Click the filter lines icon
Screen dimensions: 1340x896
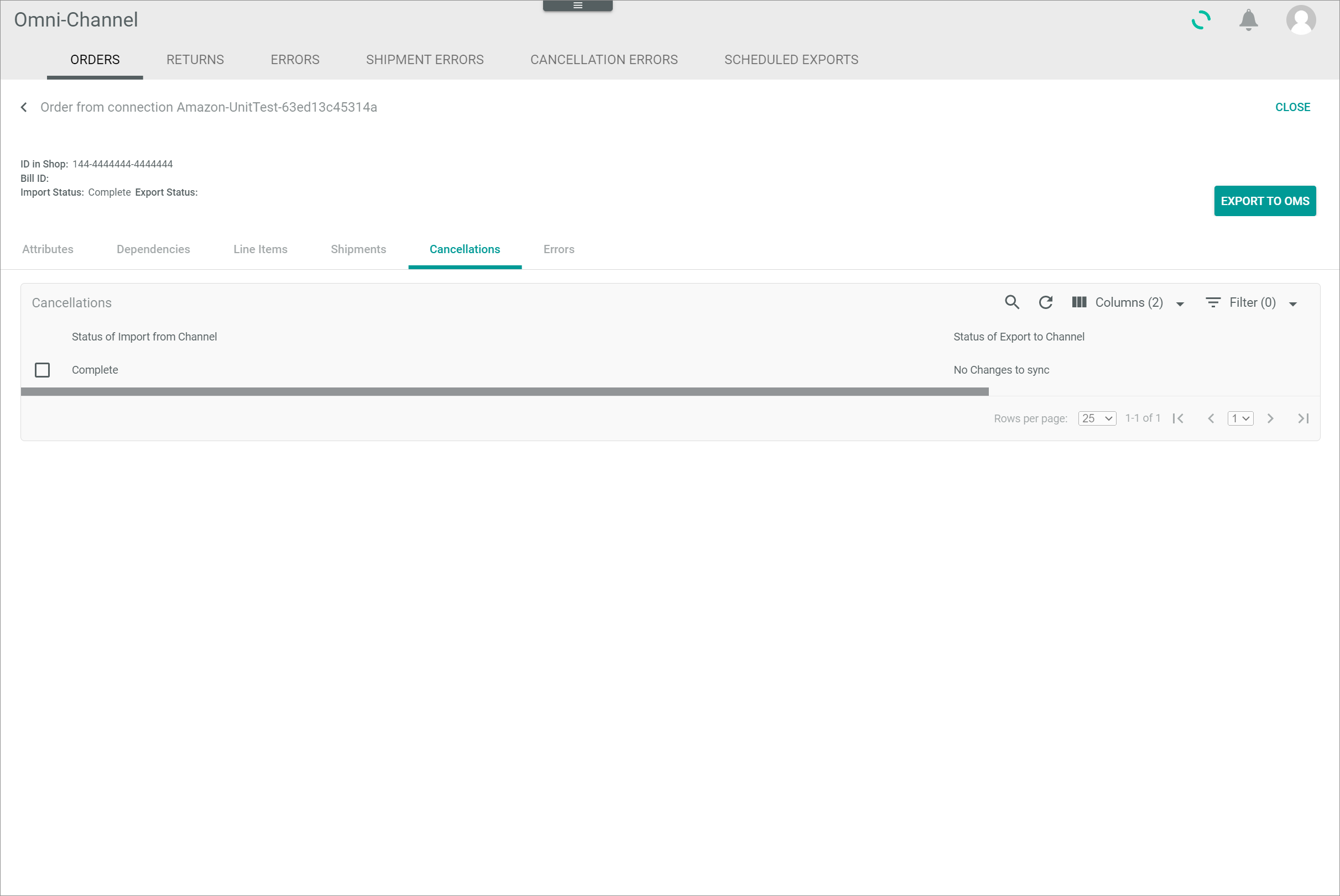[1212, 302]
